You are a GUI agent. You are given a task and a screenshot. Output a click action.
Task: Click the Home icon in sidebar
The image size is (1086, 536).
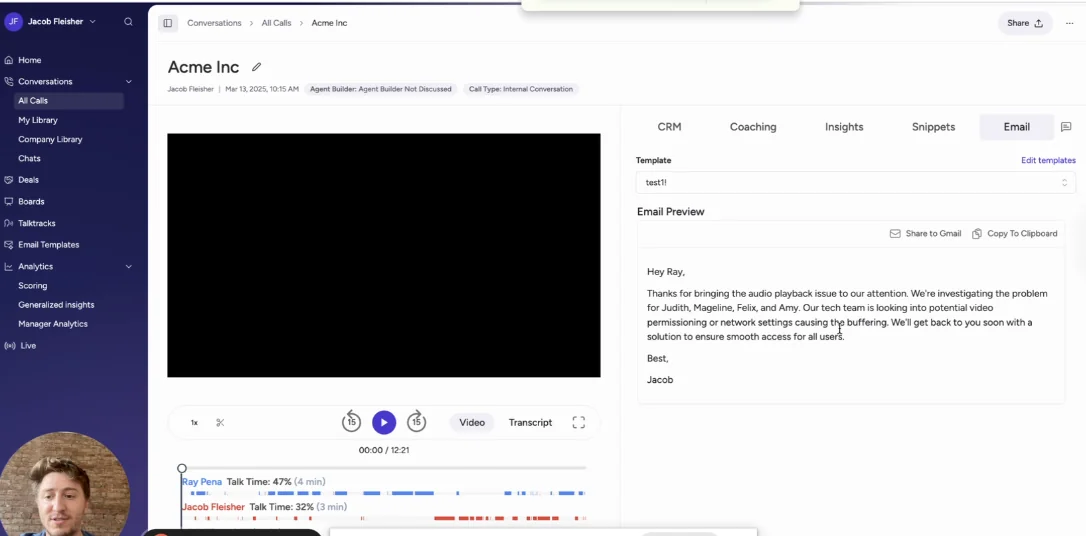click(8, 60)
